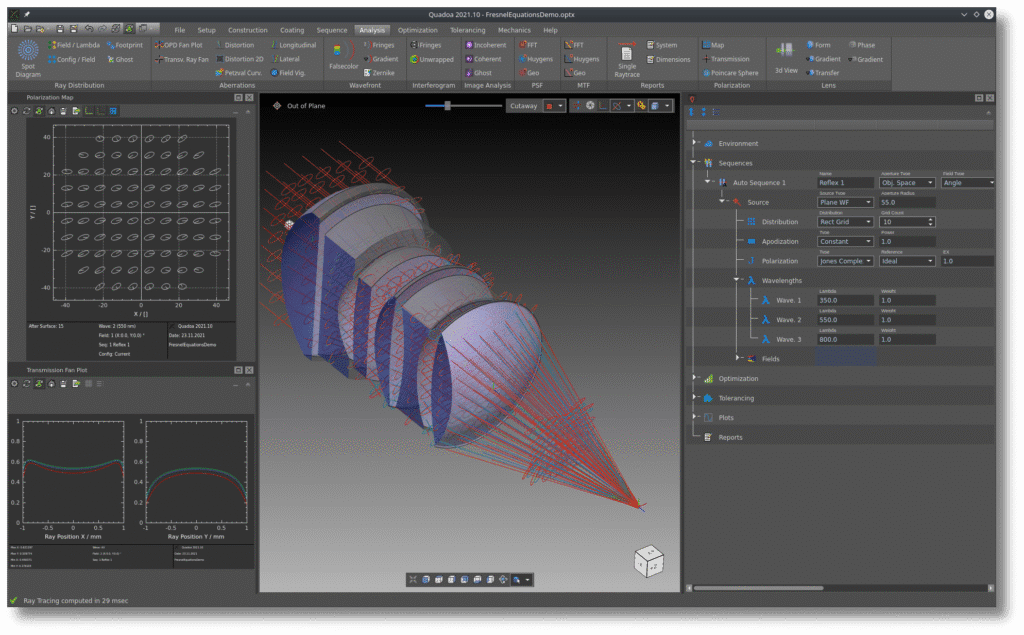Viewport: 1024px width, 635px height.
Task: Switch to the Optimization ribbon tab
Action: [x=417, y=30]
